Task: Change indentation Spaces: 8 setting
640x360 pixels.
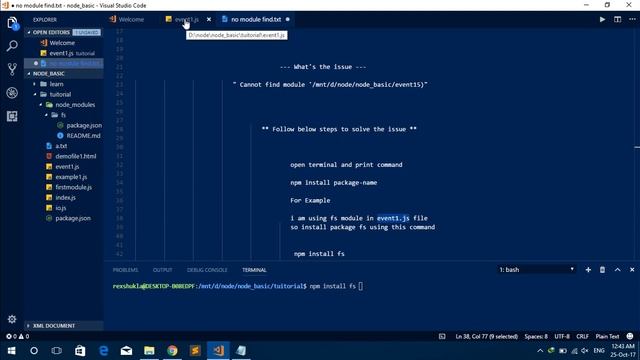Action: [536, 336]
